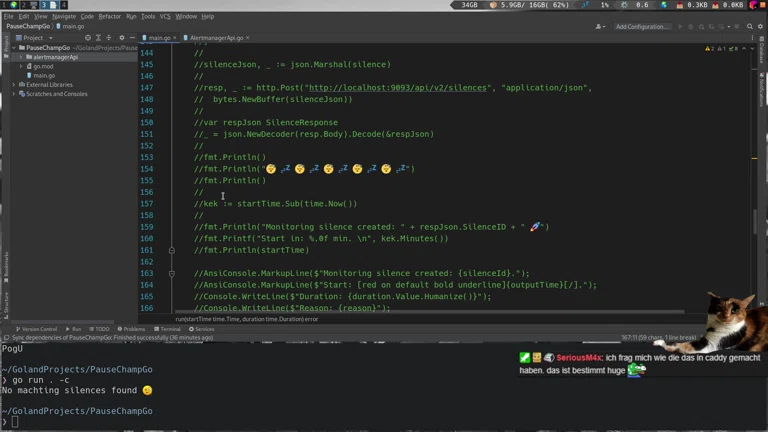The width and height of the screenshot is (768, 432).
Task: Switch to the AlertmanagerApi.go tab
Action: pos(216,38)
